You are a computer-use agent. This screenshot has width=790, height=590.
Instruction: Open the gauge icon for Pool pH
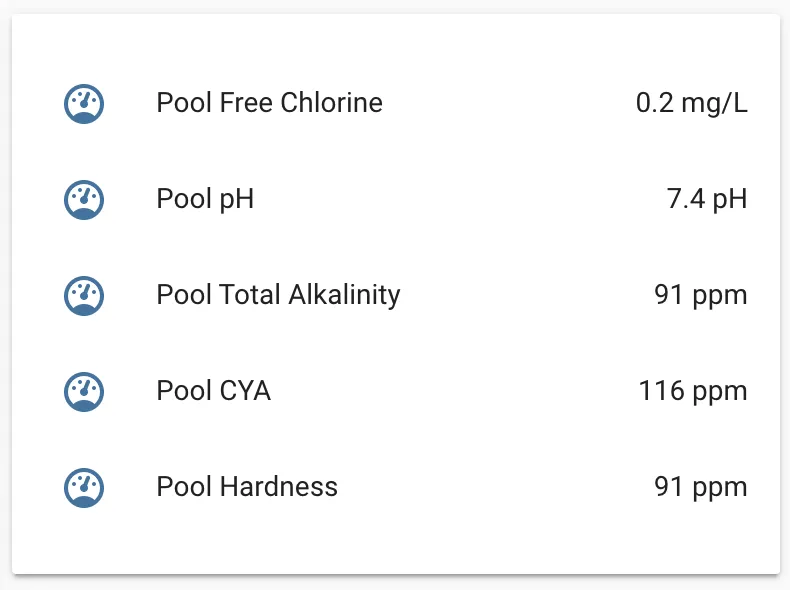[84, 200]
